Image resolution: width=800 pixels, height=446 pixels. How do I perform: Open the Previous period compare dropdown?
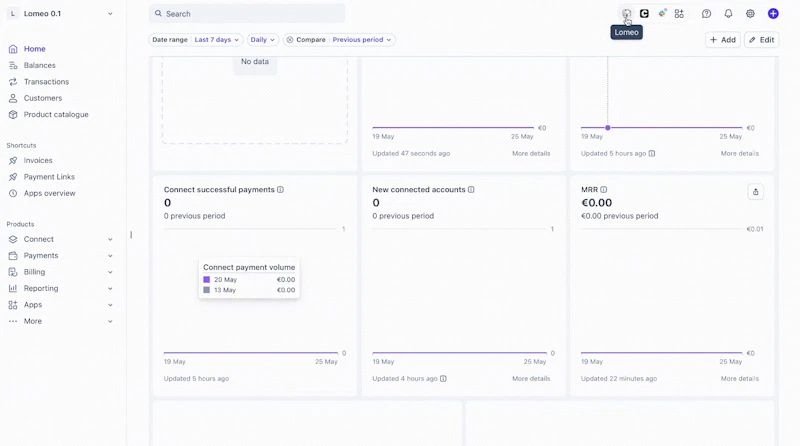pos(362,40)
